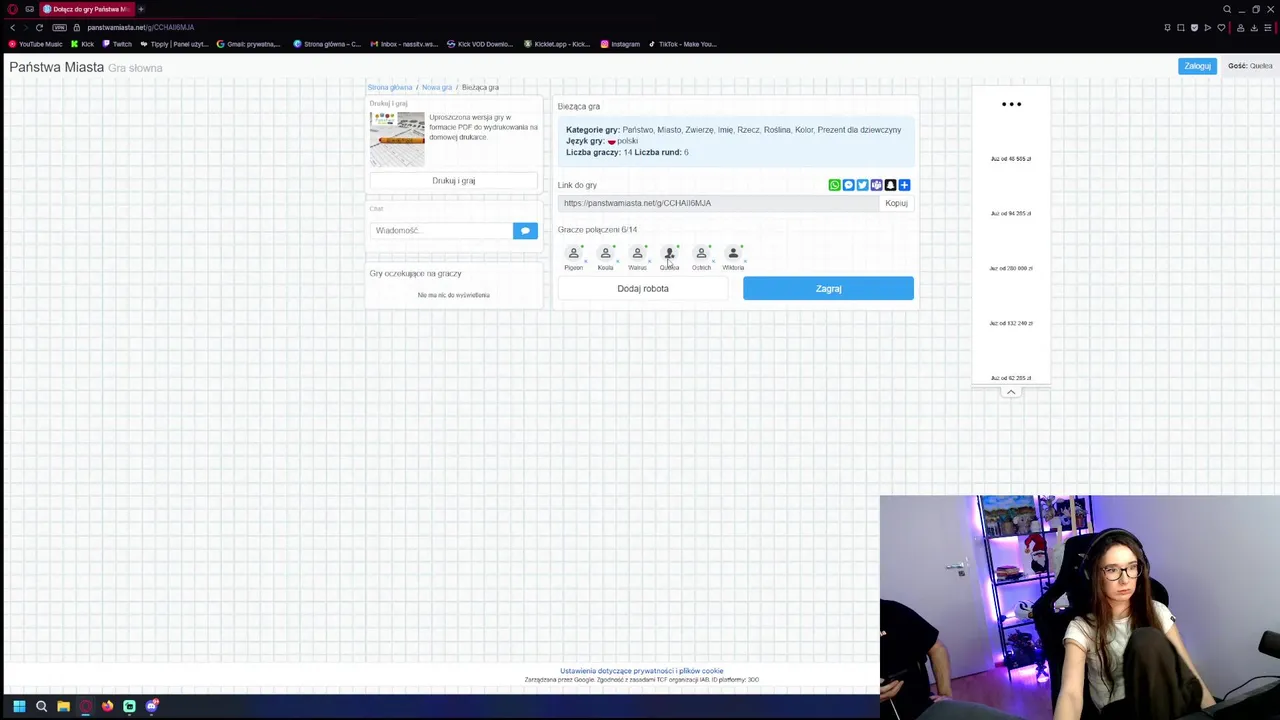1280x720 pixels.
Task: Open the Opera player icon in address bar
Action: 1207,27
